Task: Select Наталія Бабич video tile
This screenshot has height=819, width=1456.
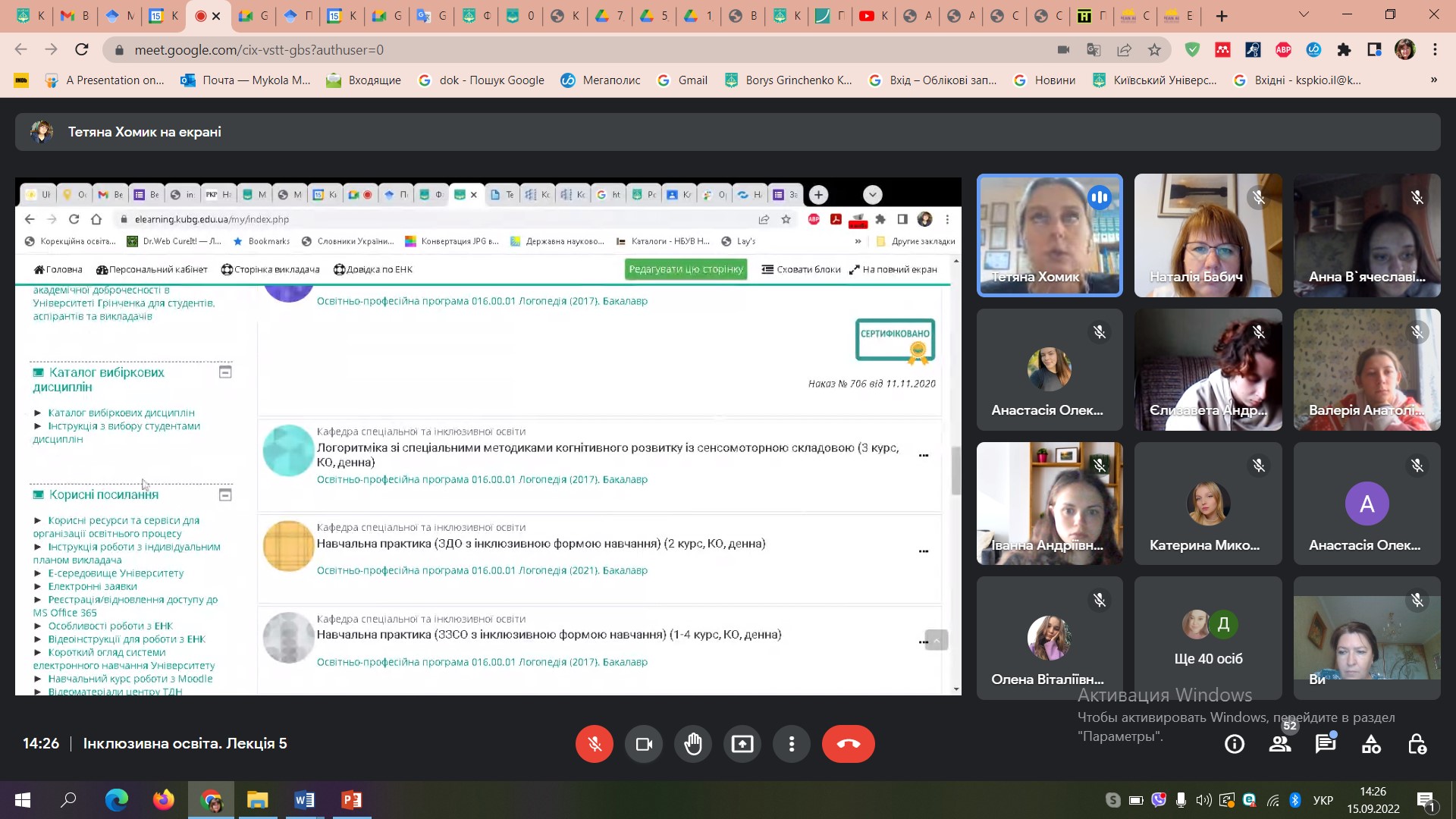Action: click(x=1207, y=235)
